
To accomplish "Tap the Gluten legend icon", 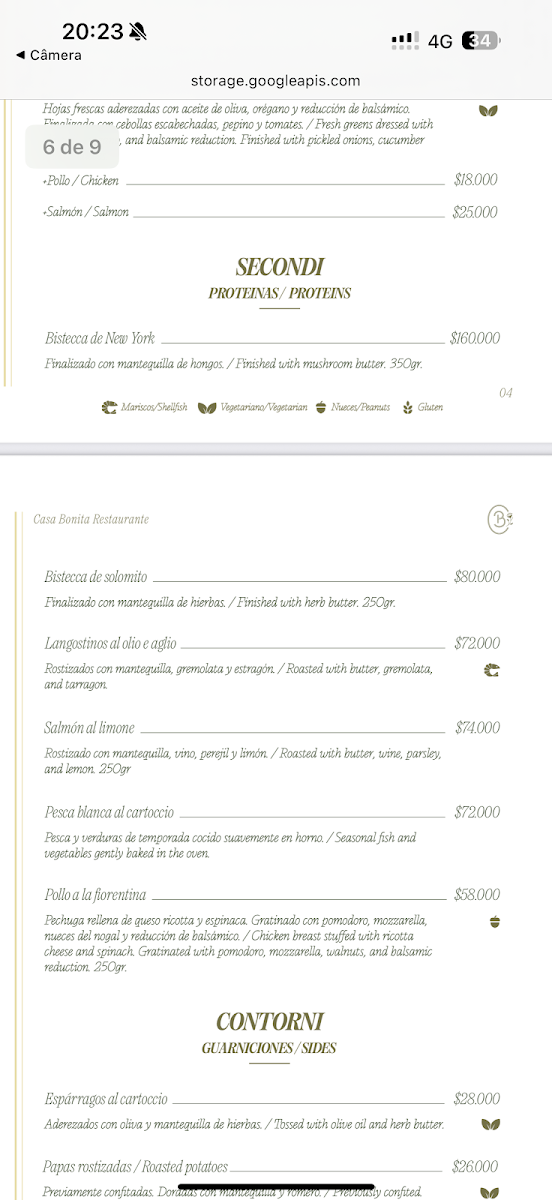I will [x=407, y=408].
